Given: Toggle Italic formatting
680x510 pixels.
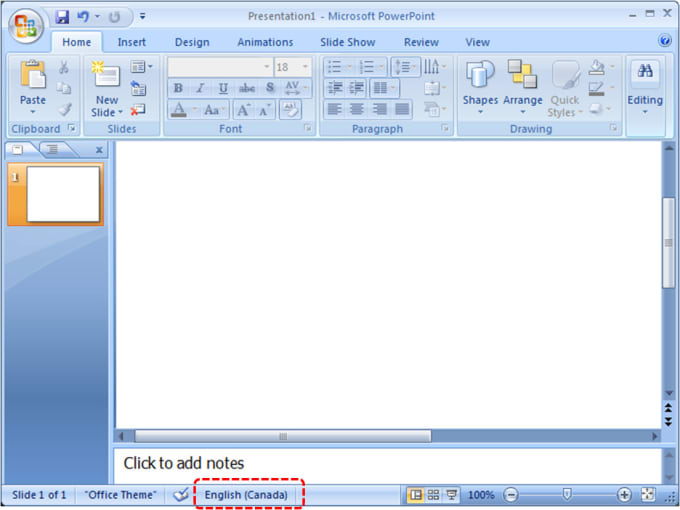Looking at the screenshot, I should click(x=200, y=88).
